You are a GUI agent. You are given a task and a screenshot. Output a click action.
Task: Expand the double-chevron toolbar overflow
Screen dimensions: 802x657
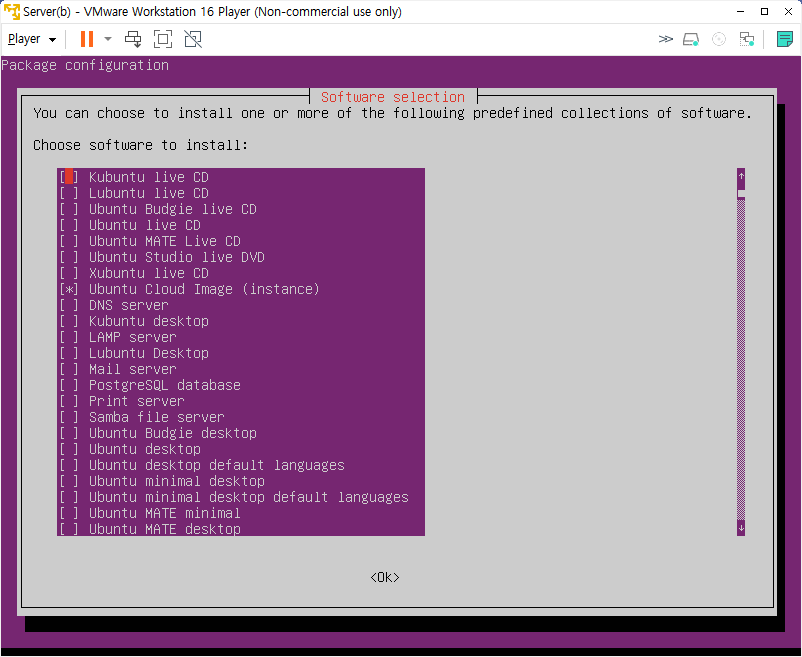point(665,39)
